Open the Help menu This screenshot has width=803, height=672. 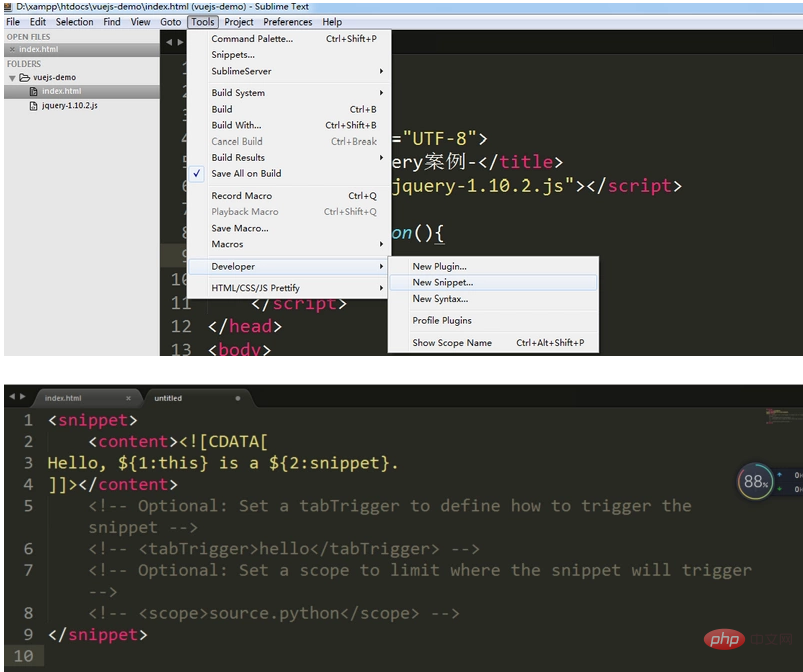pyautogui.click(x=332, y=22)
